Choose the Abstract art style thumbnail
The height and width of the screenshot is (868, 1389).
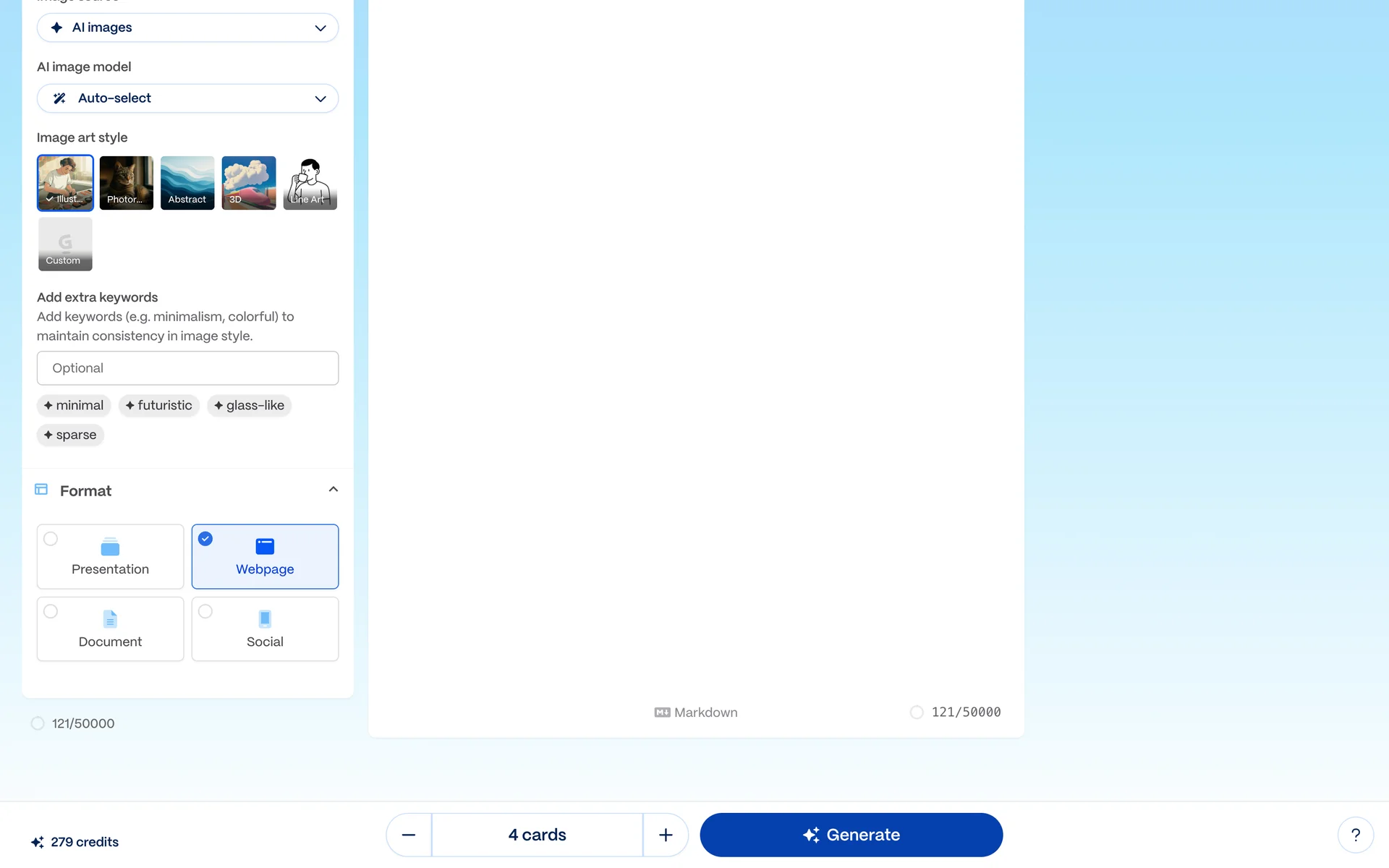pos(187,183)
